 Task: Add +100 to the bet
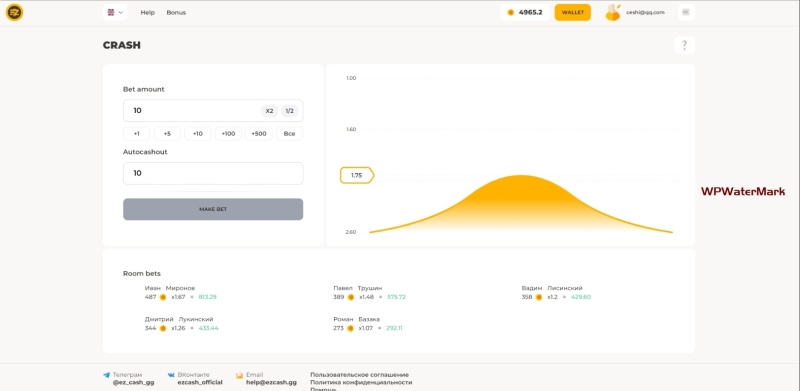228,134
